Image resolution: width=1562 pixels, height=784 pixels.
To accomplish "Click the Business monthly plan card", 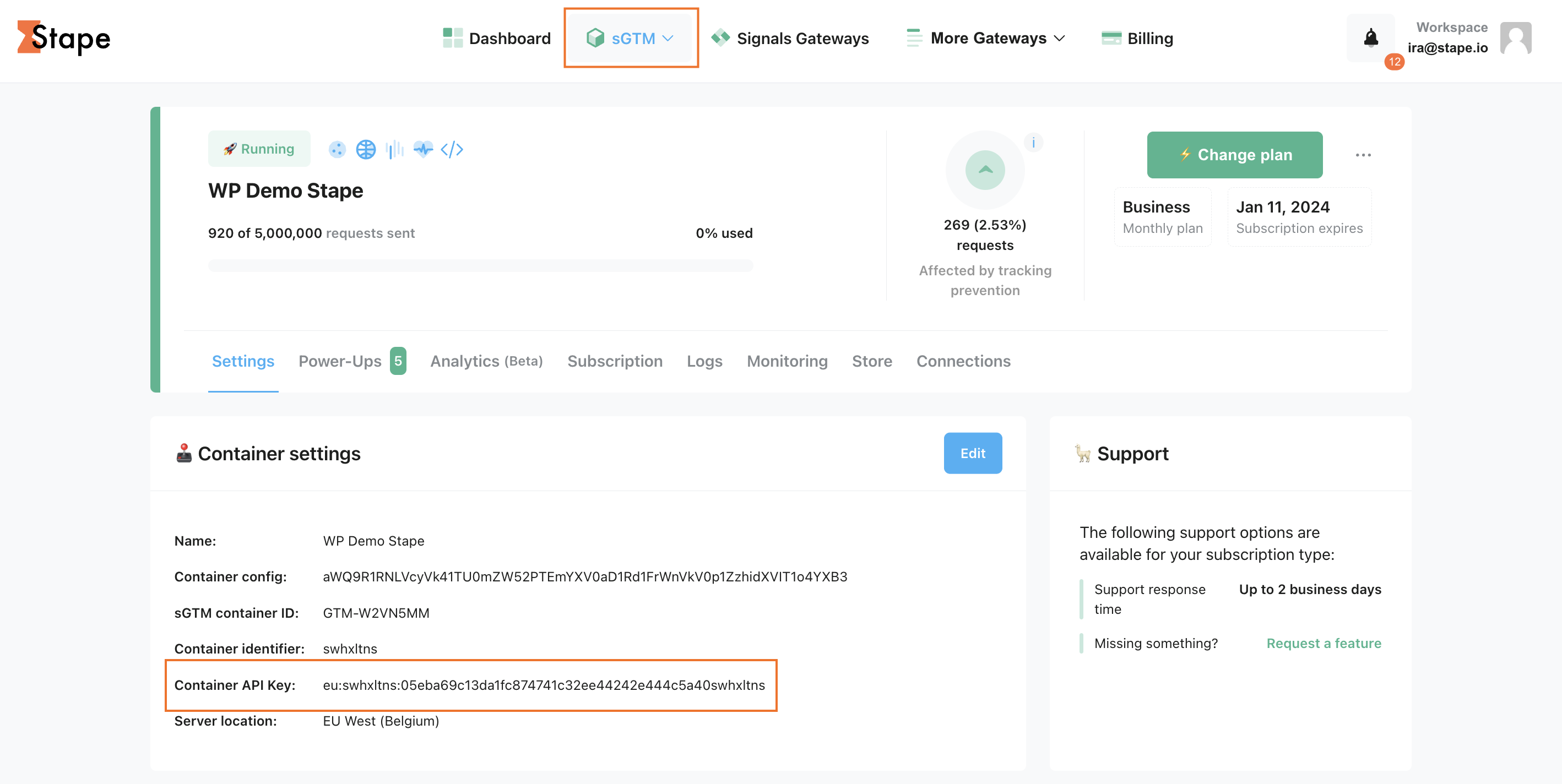I will (1162, 216).
